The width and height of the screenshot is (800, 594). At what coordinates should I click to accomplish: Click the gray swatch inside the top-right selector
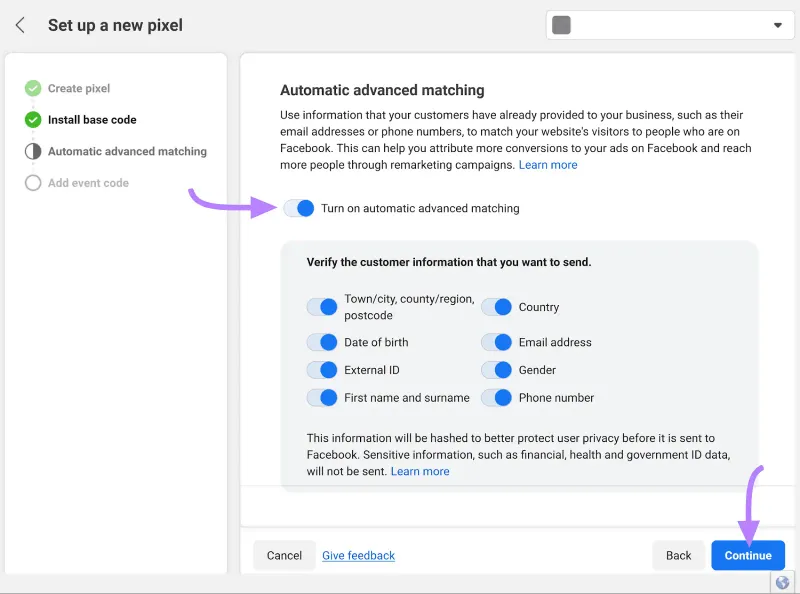point(561,24)
